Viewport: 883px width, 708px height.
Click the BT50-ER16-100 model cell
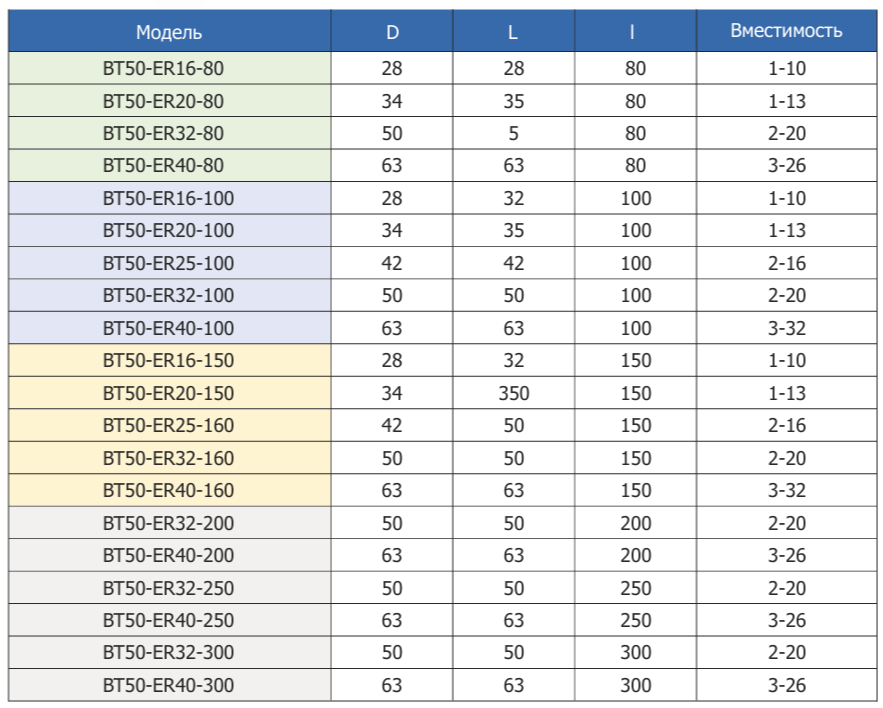click(x=169, y=198)
